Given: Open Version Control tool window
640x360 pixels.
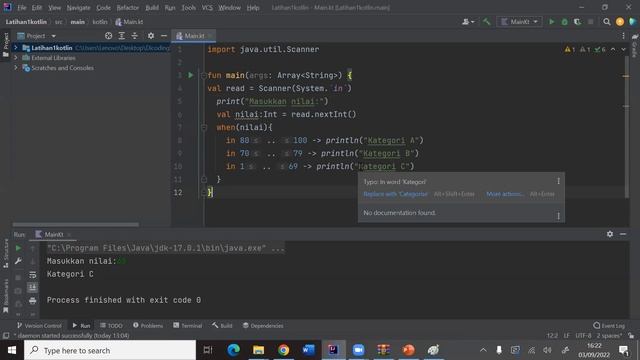Looking at the screenshot, I should pyautogui.click(x=39, y=325).
